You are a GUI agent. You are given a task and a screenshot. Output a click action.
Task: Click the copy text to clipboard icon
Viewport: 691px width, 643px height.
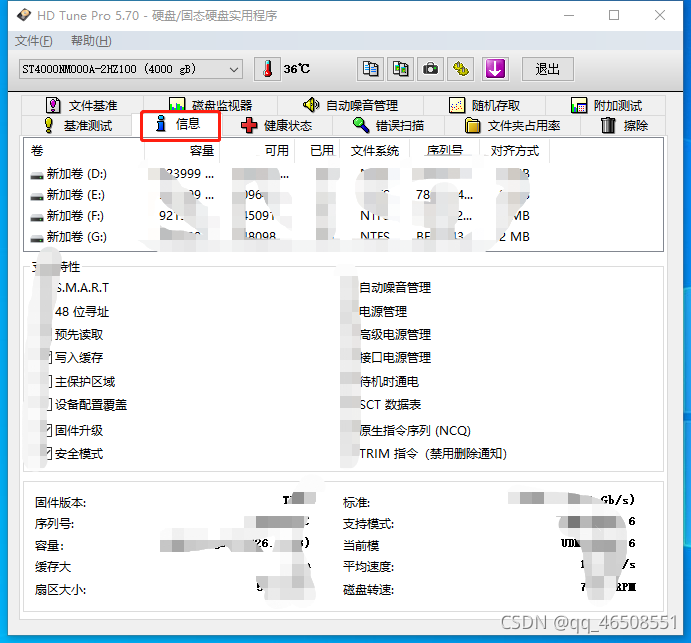370,69
